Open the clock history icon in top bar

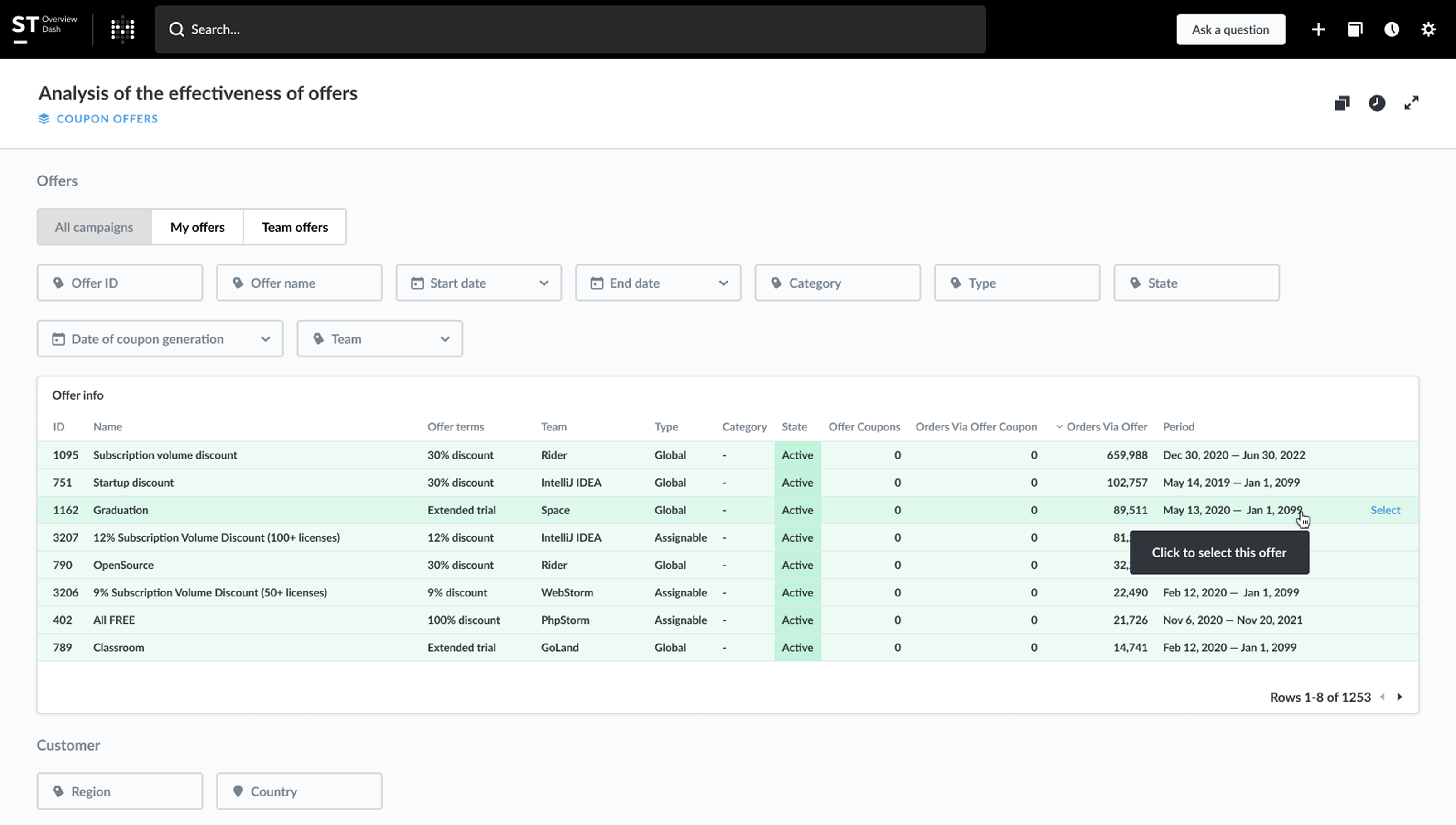pyautogui.click(x=1392, y=29)
